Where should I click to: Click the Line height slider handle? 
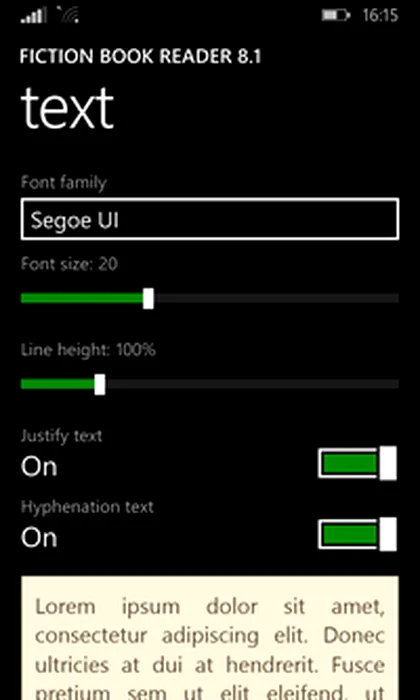point(100,384)
